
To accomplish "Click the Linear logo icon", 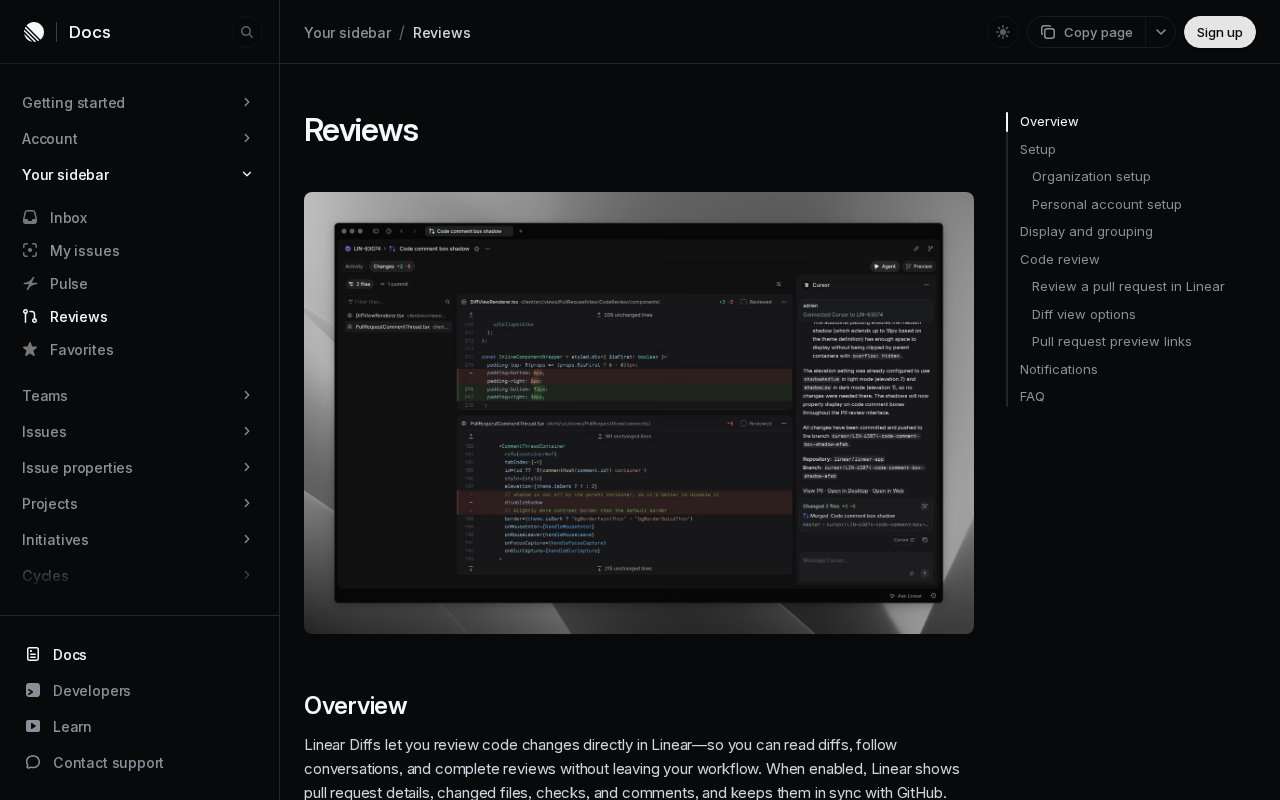I will click(x=34, y=32).
